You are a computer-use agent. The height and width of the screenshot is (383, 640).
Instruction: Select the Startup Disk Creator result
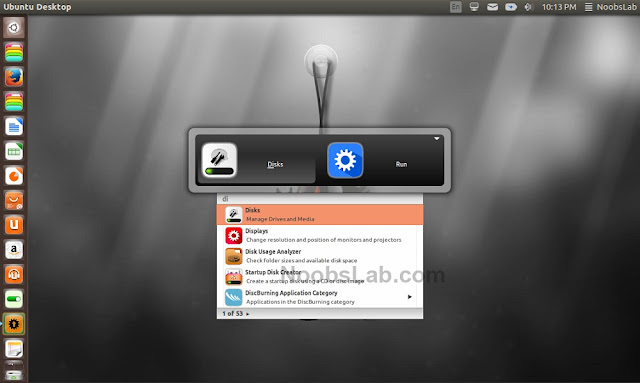[320, 277]
